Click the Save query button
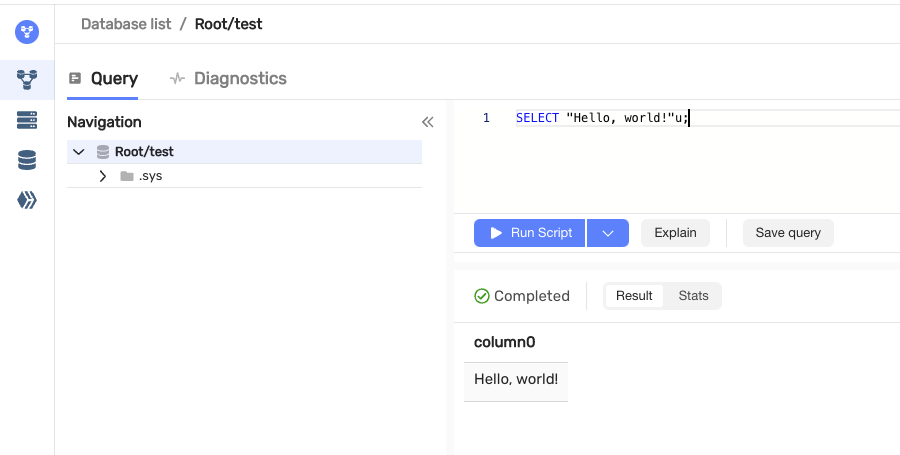Screen dimensions: 900x455 point(788,233)
